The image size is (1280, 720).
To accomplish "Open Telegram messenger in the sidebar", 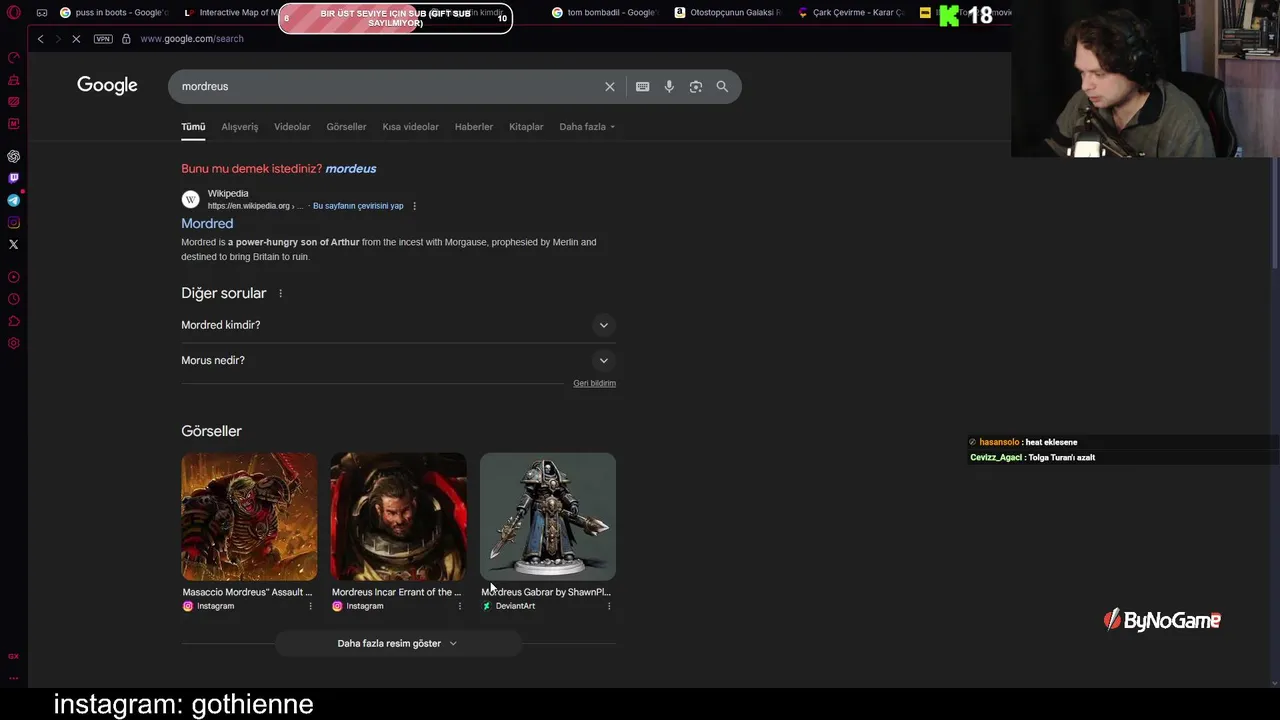I will tap(13, 200).
